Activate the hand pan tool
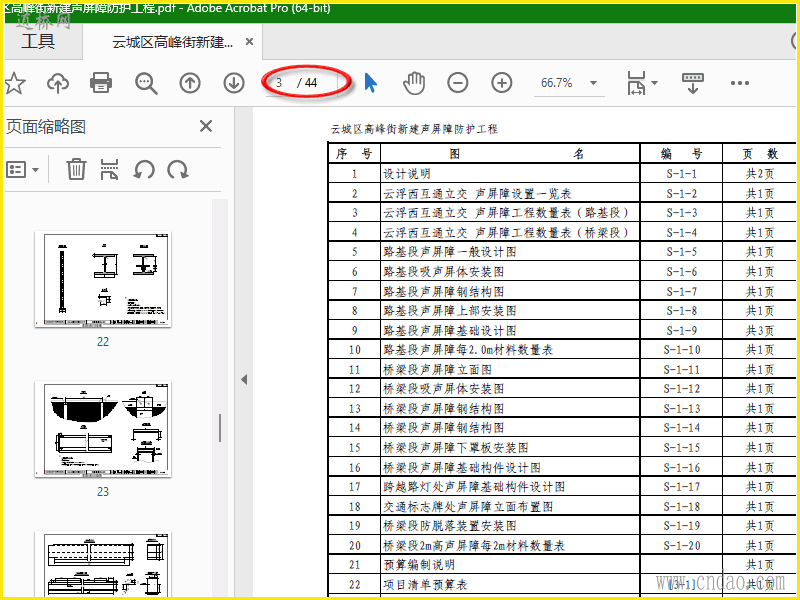 coord(414,83)
